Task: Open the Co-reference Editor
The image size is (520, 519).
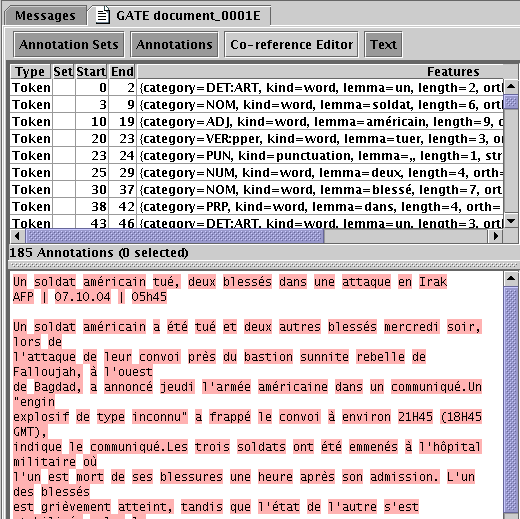Action: [291, 44]
